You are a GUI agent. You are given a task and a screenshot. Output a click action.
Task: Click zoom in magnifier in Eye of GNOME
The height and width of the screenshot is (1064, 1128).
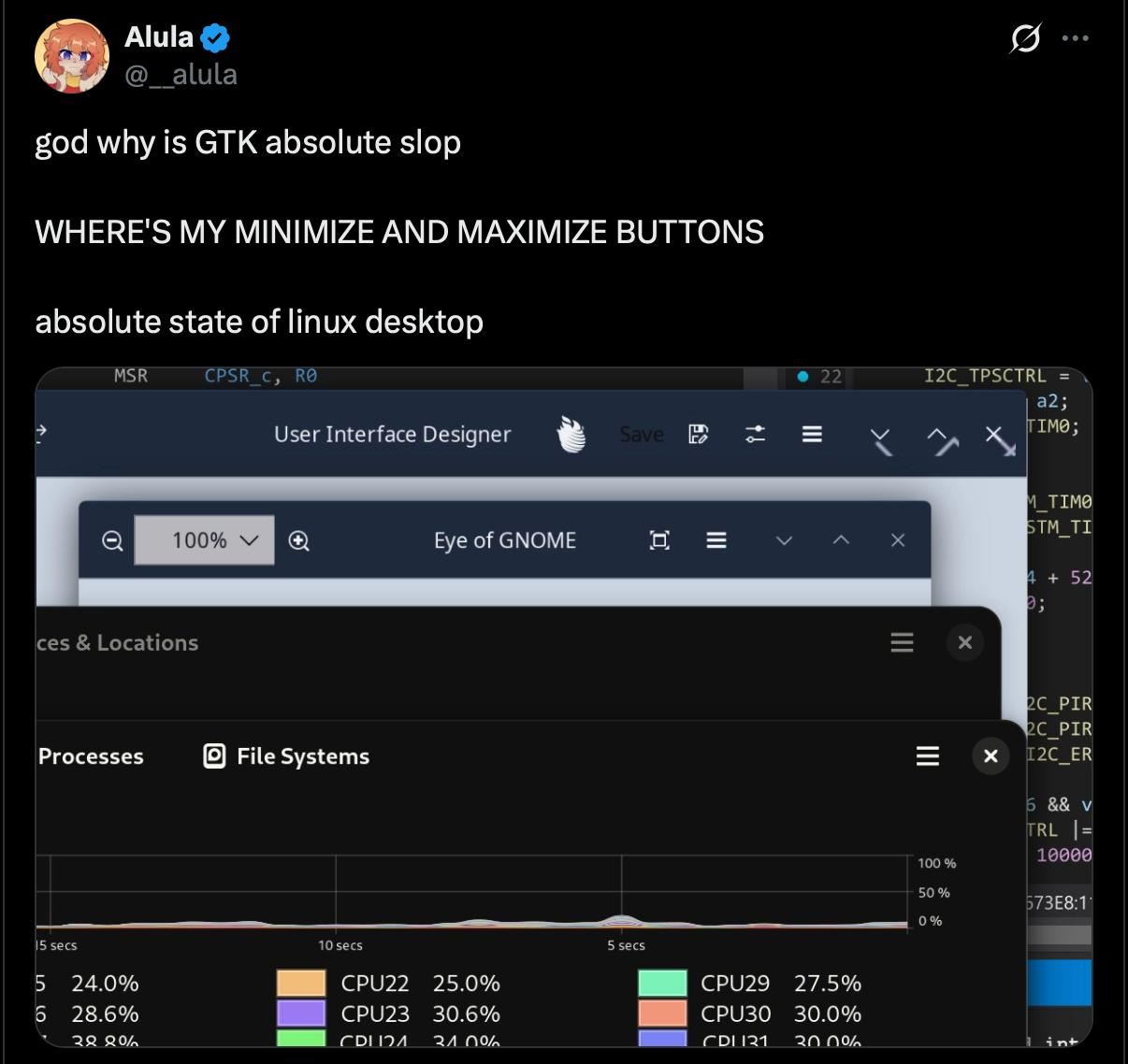(x=299, y=540)
